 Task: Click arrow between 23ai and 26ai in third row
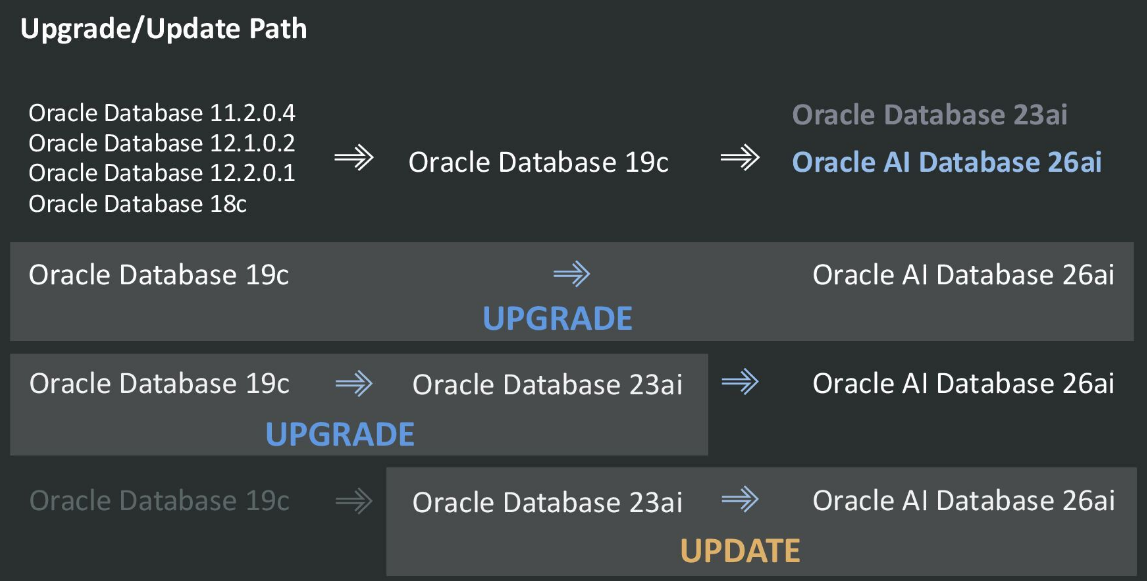[740, 380]
